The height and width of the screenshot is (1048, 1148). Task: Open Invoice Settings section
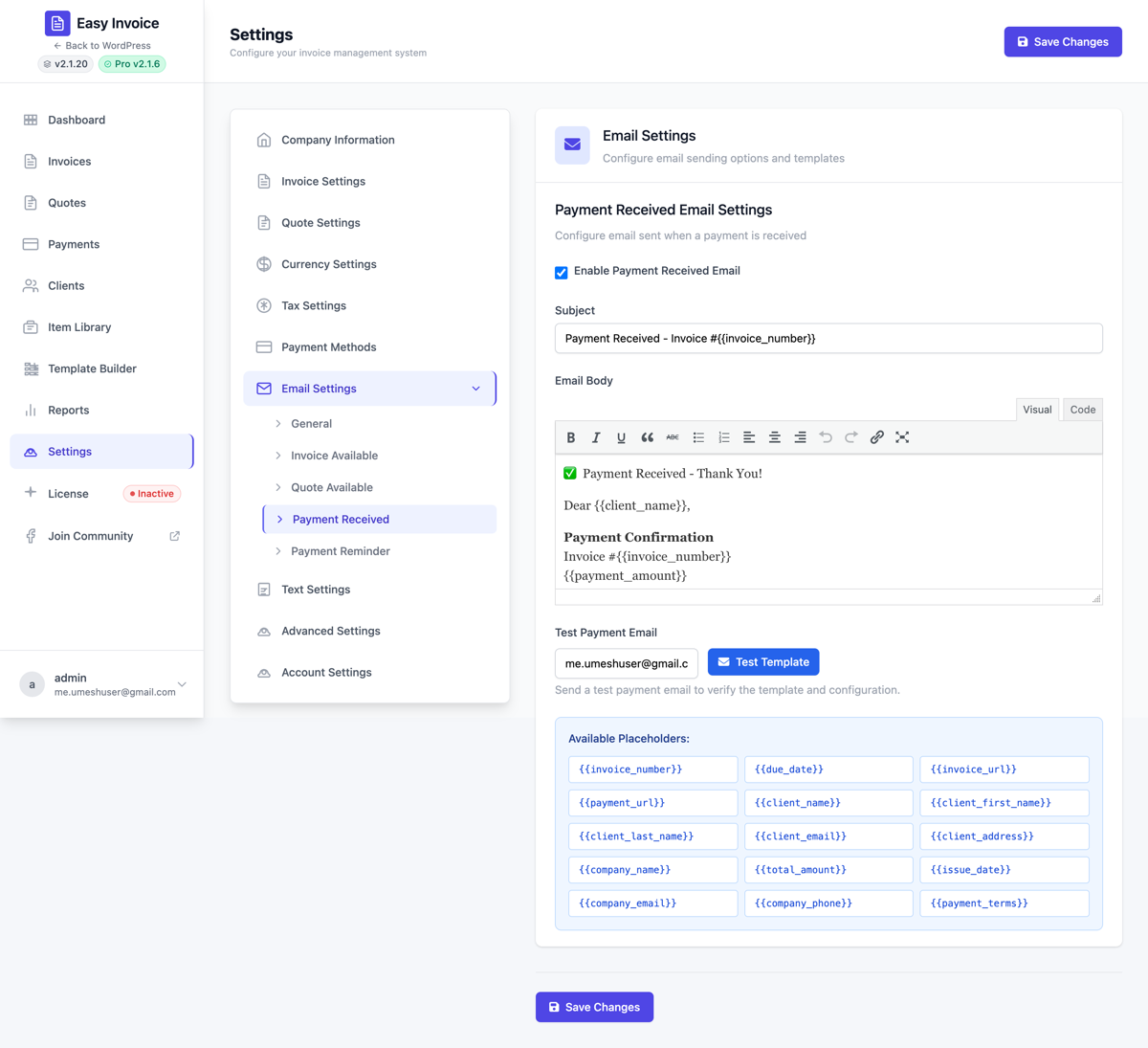coord(370,181)
